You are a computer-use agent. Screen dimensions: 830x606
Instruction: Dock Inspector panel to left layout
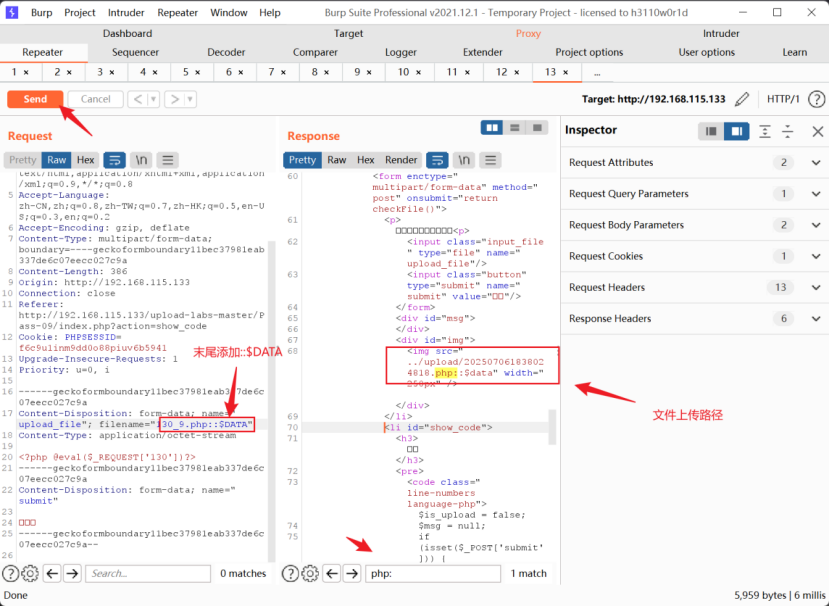(x=711, y=131)
